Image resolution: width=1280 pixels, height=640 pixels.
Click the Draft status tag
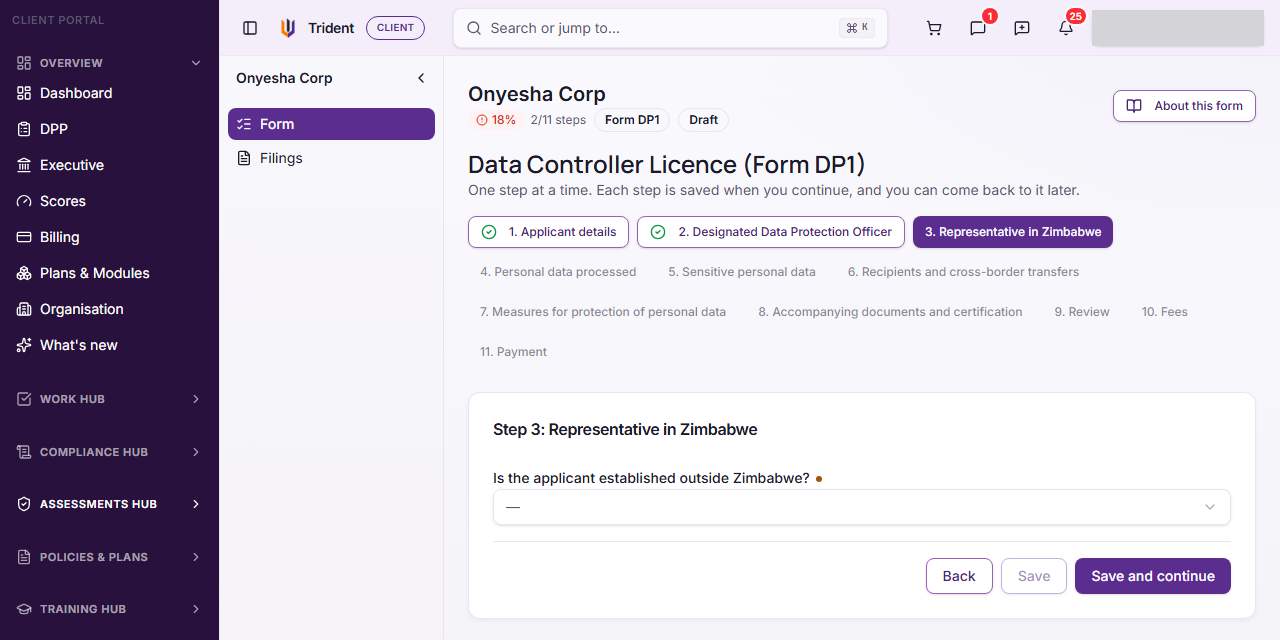pos(704,120)
